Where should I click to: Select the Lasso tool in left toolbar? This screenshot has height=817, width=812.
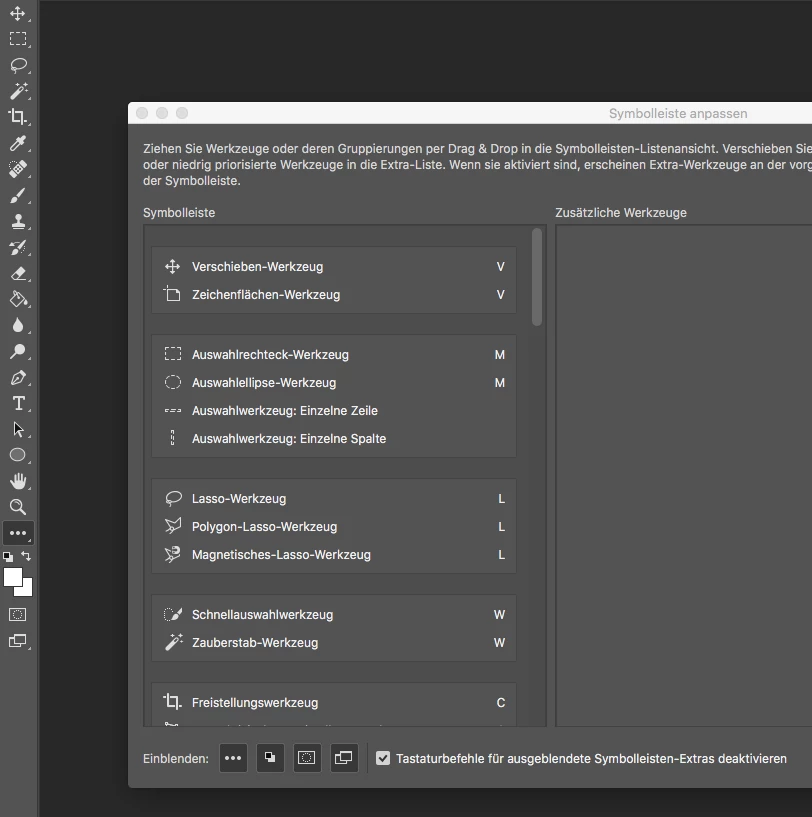point(18,65)
